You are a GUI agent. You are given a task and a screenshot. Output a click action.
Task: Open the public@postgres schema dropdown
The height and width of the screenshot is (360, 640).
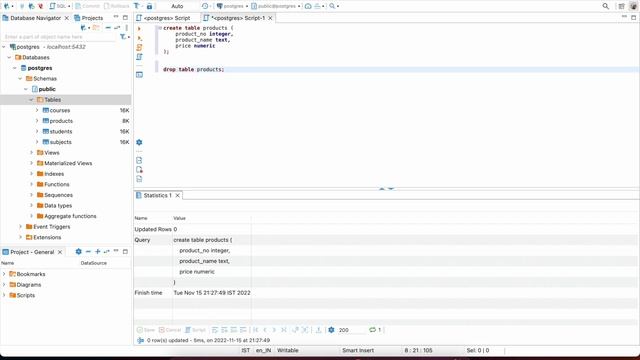tap(276, 6)
